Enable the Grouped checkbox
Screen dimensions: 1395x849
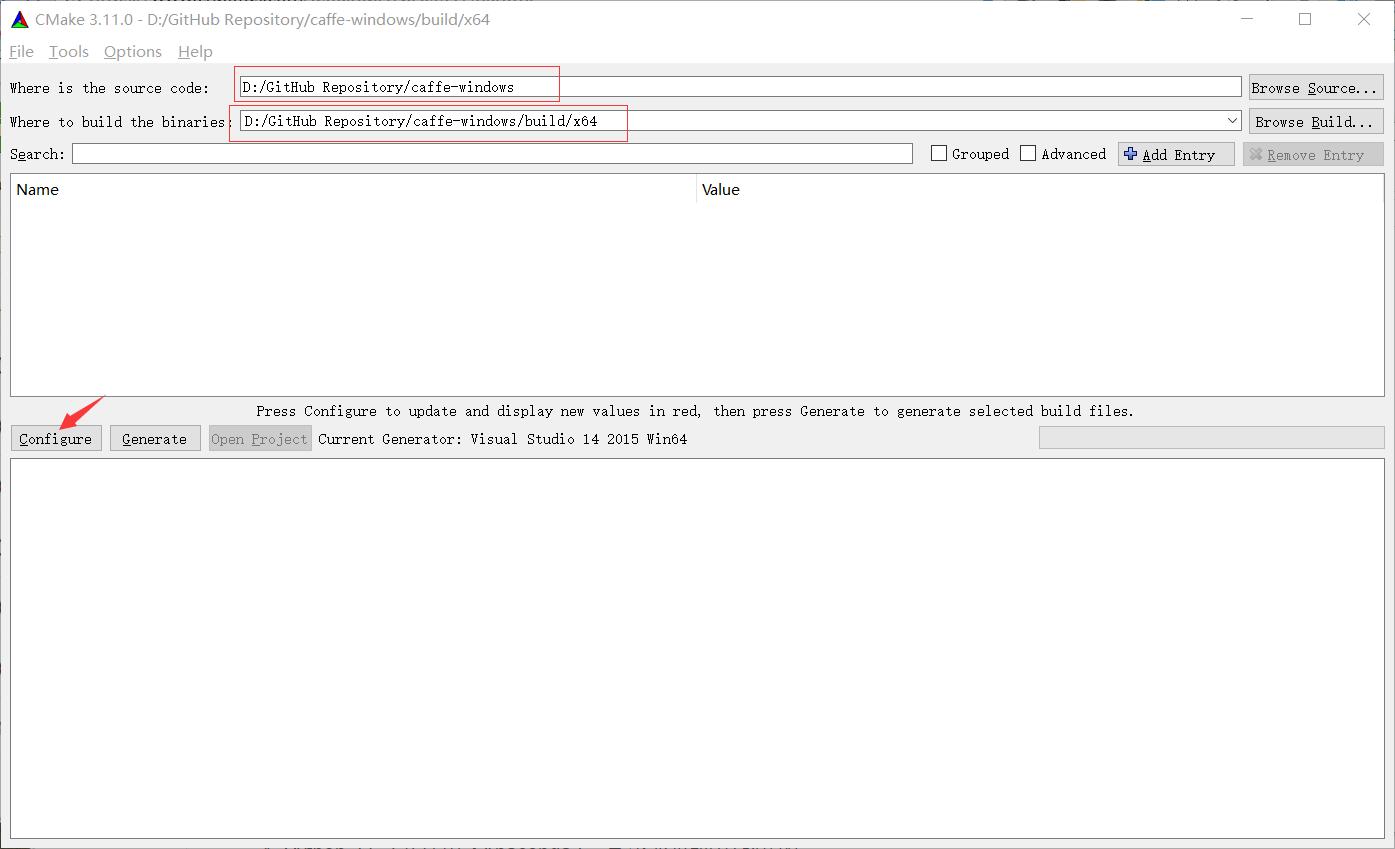pyautogui.click(x=939, y=154)
